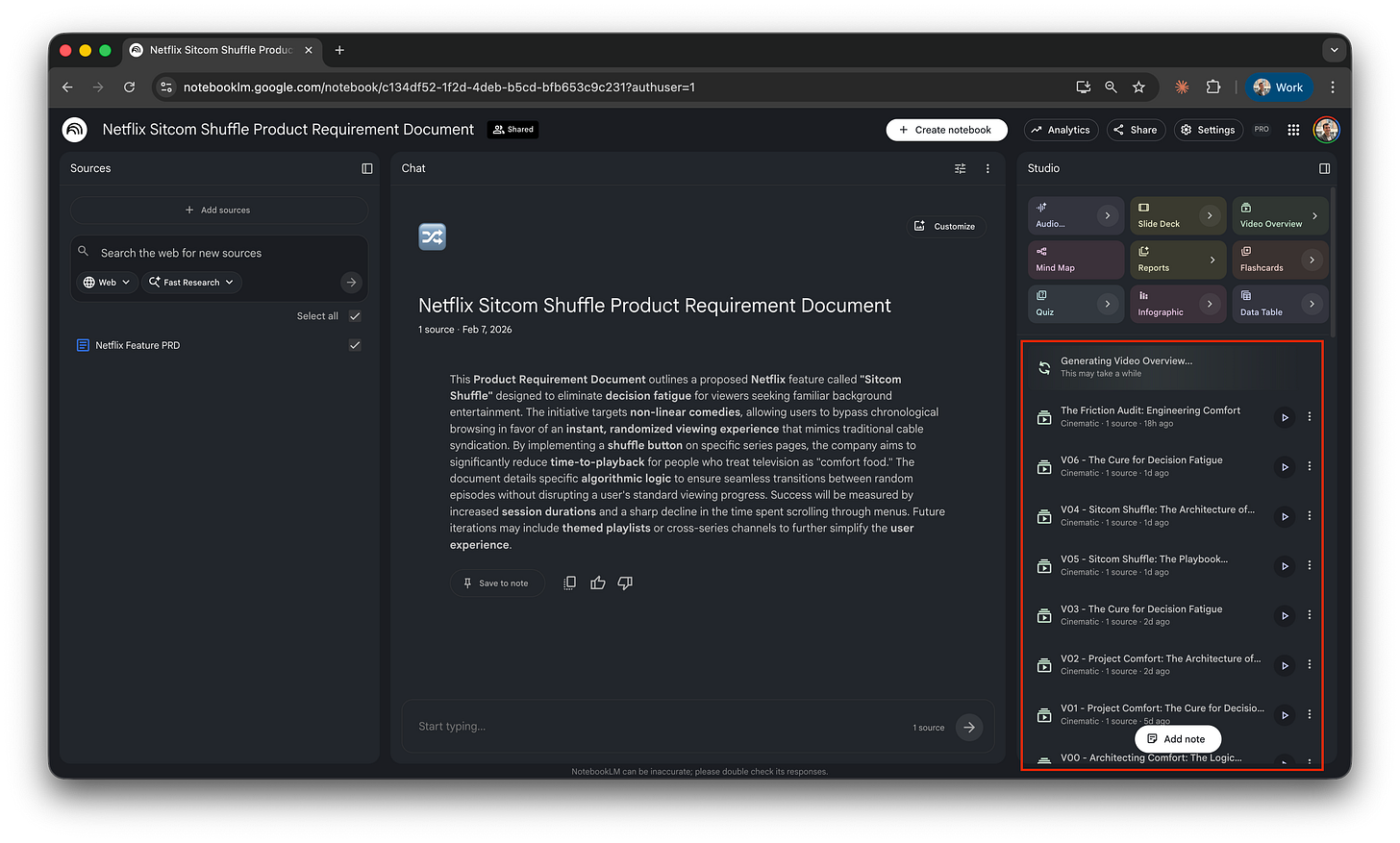Collapse the Studio panel icon
Screen dimensions: 1400x843
coord(1324,168)
